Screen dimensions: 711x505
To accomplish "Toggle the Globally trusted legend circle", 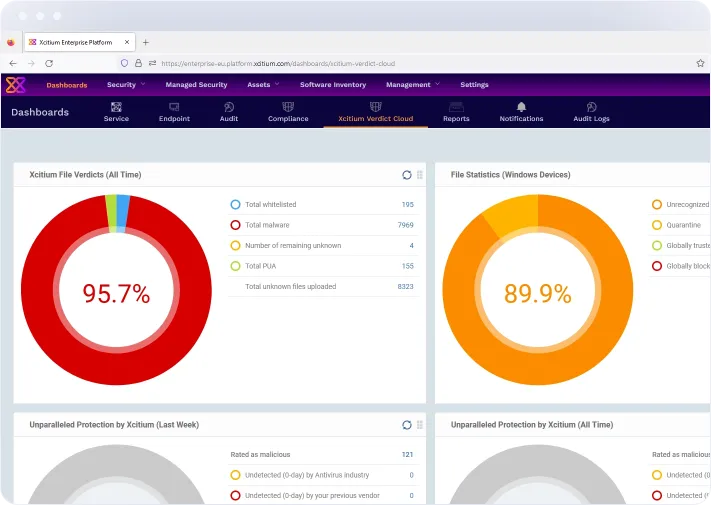I will (657, 245).
